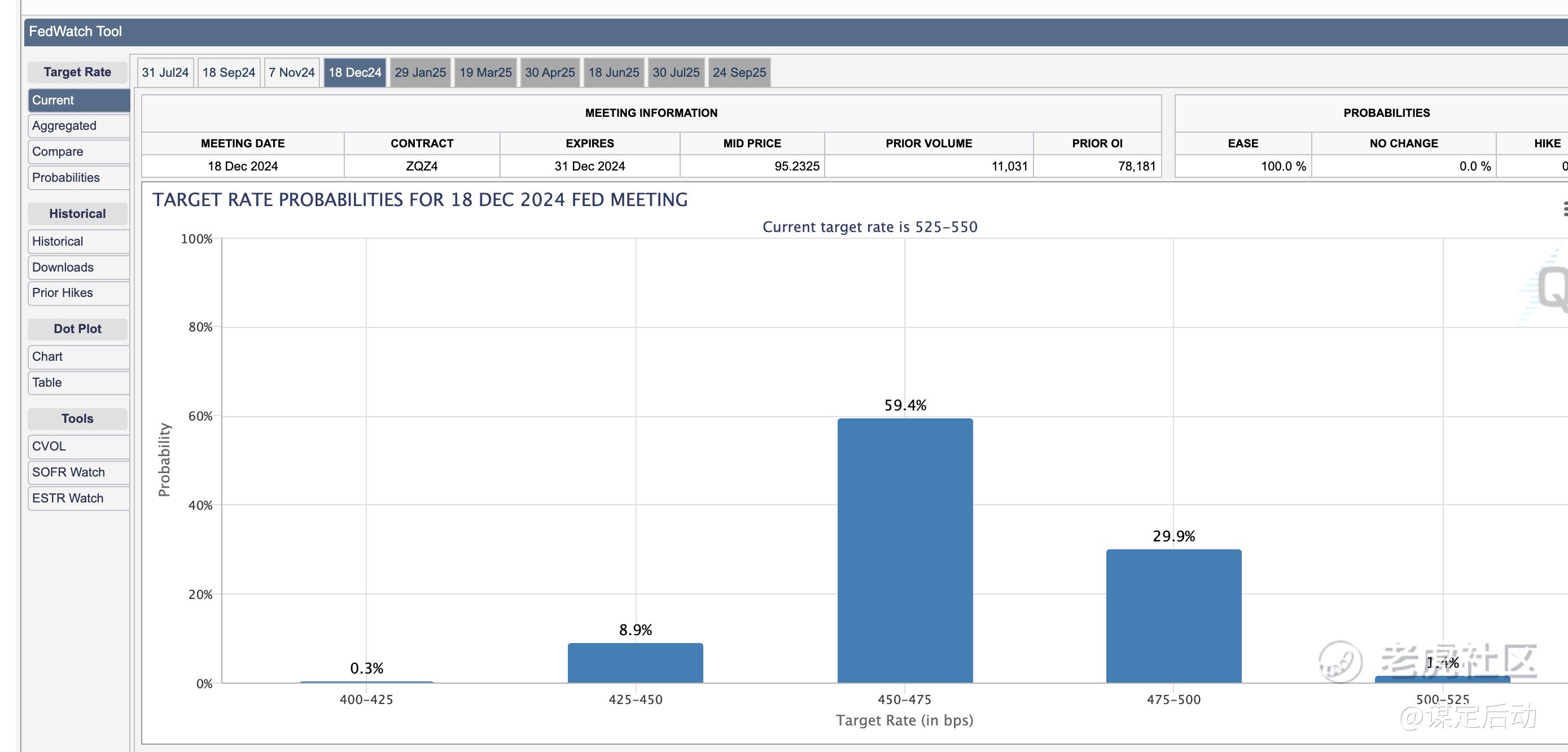Click the EASE column header
The image size is (1568, 752).
pos(1243,144)
